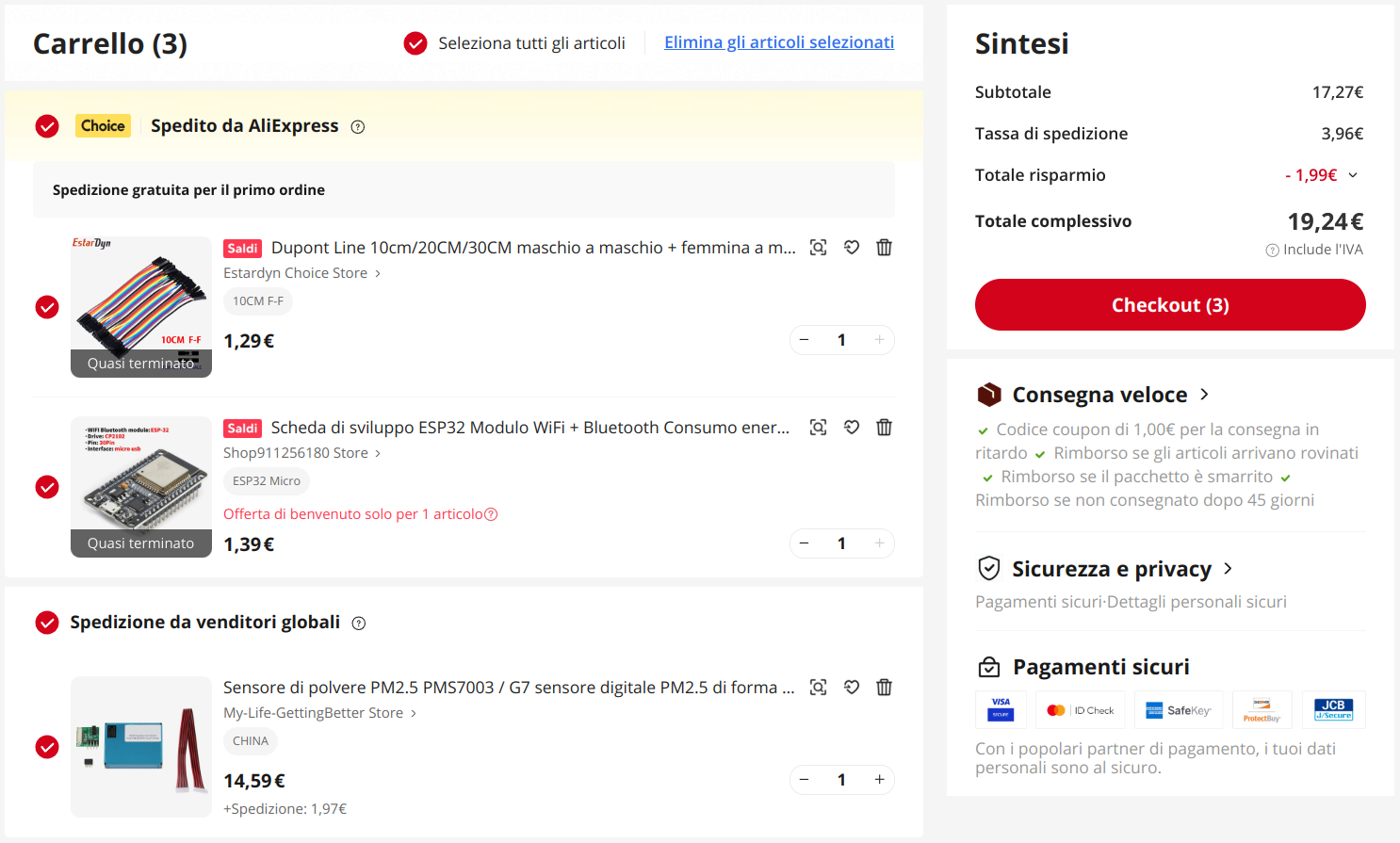Change the 10CM F-F variant option
The width and height of the screenshot is (1400, 843).
(x=258, y=301)
